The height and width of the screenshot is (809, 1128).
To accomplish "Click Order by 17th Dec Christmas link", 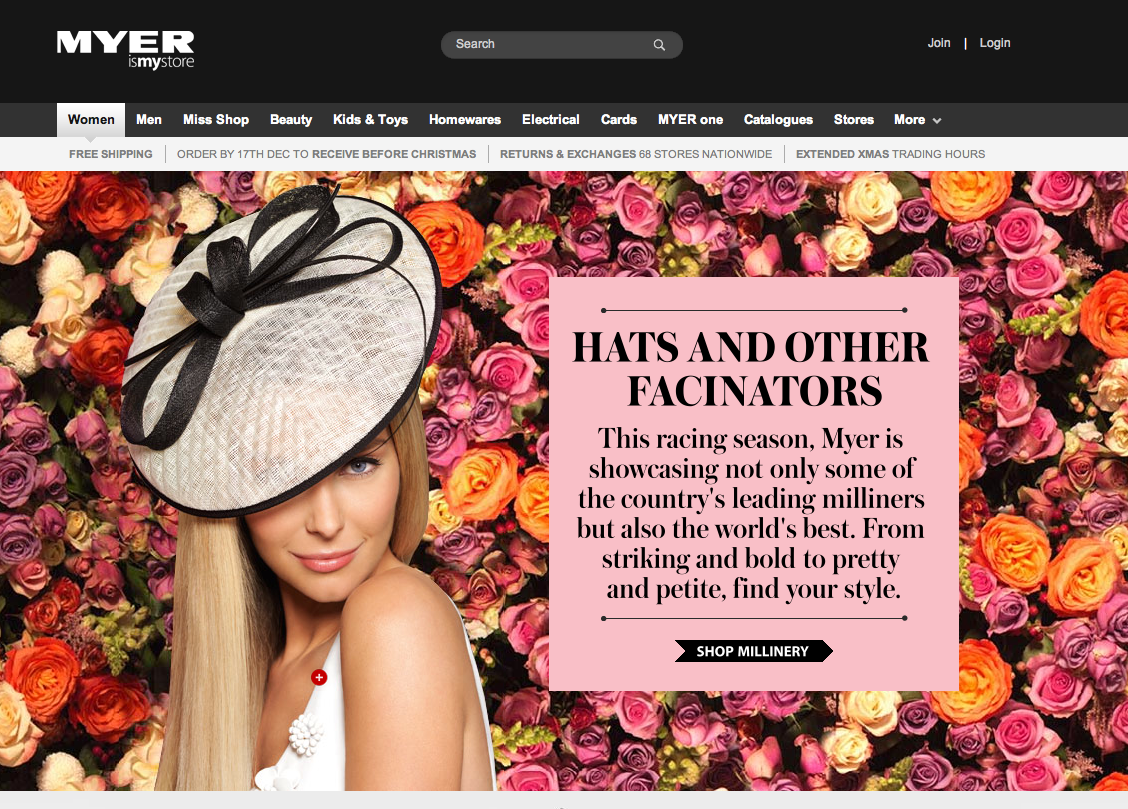I will click(327, 154).
